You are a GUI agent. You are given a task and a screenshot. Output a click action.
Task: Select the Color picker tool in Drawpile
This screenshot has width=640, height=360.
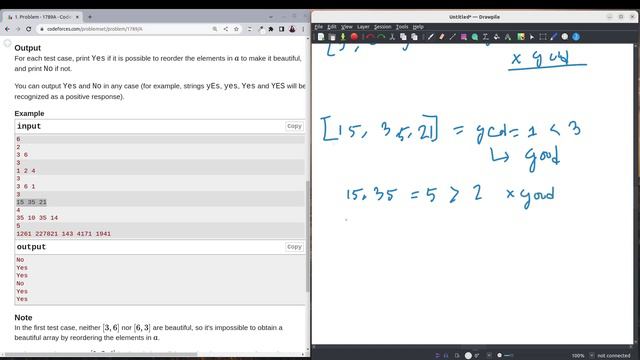coord(520,37)
